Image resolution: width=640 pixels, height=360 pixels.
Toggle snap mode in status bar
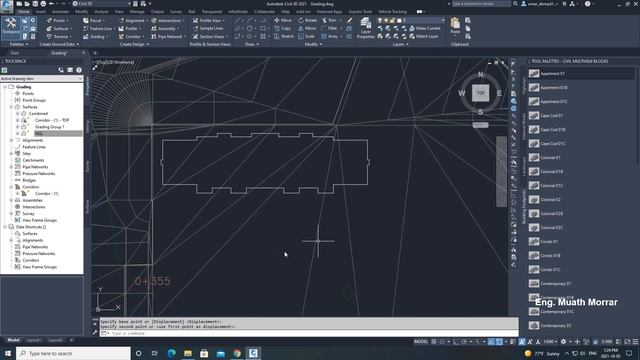(442, 342)
